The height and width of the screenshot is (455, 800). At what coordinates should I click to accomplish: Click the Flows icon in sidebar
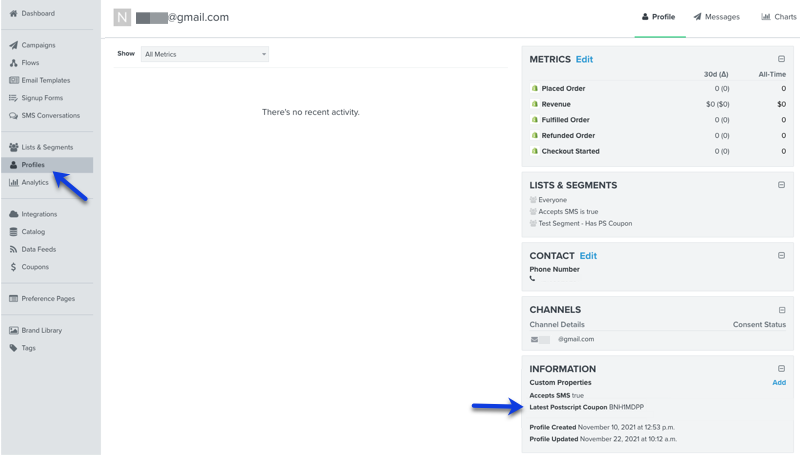point(13,63)
